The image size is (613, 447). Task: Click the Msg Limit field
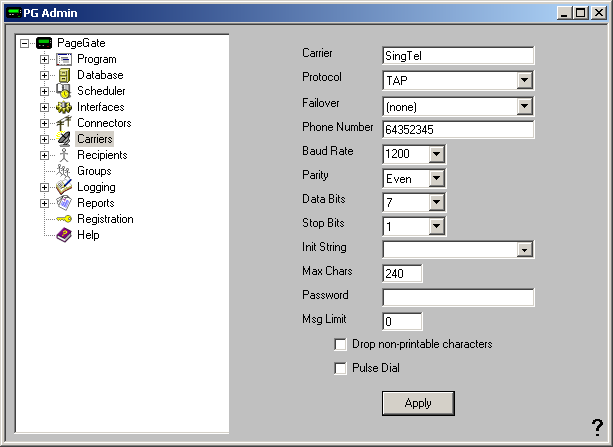(402, 321)
